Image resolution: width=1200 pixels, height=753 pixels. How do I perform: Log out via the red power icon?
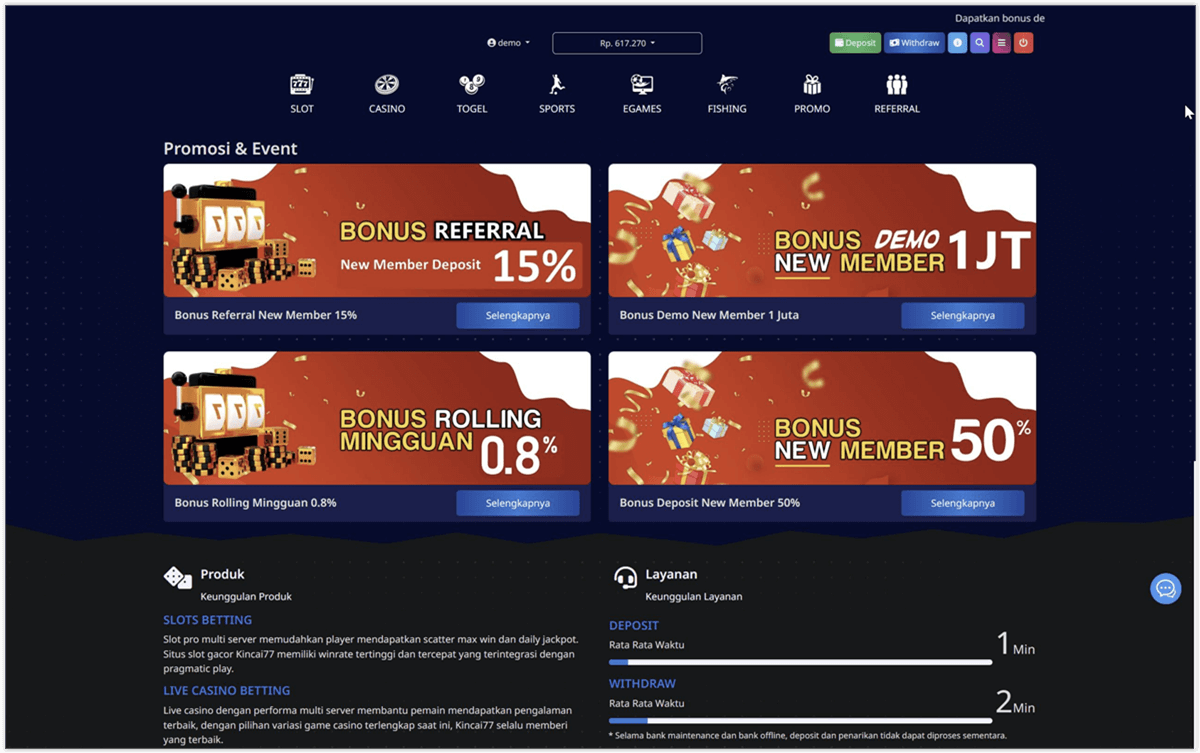[1023, 42]
